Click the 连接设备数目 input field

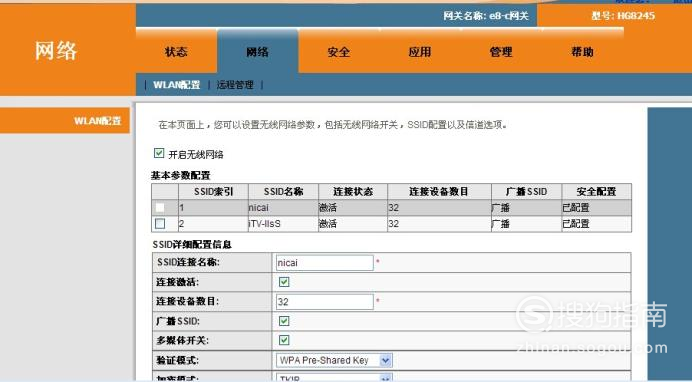[324, 302]
